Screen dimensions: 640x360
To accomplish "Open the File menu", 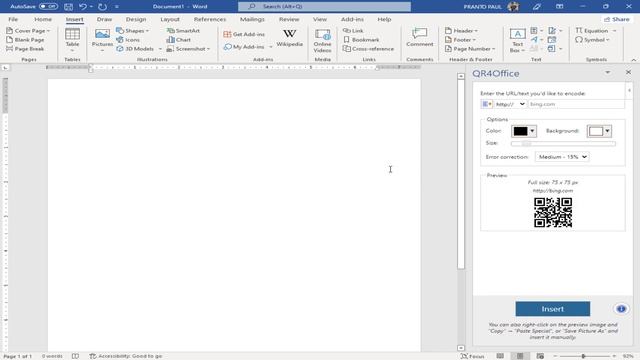I will coord(13,19).
